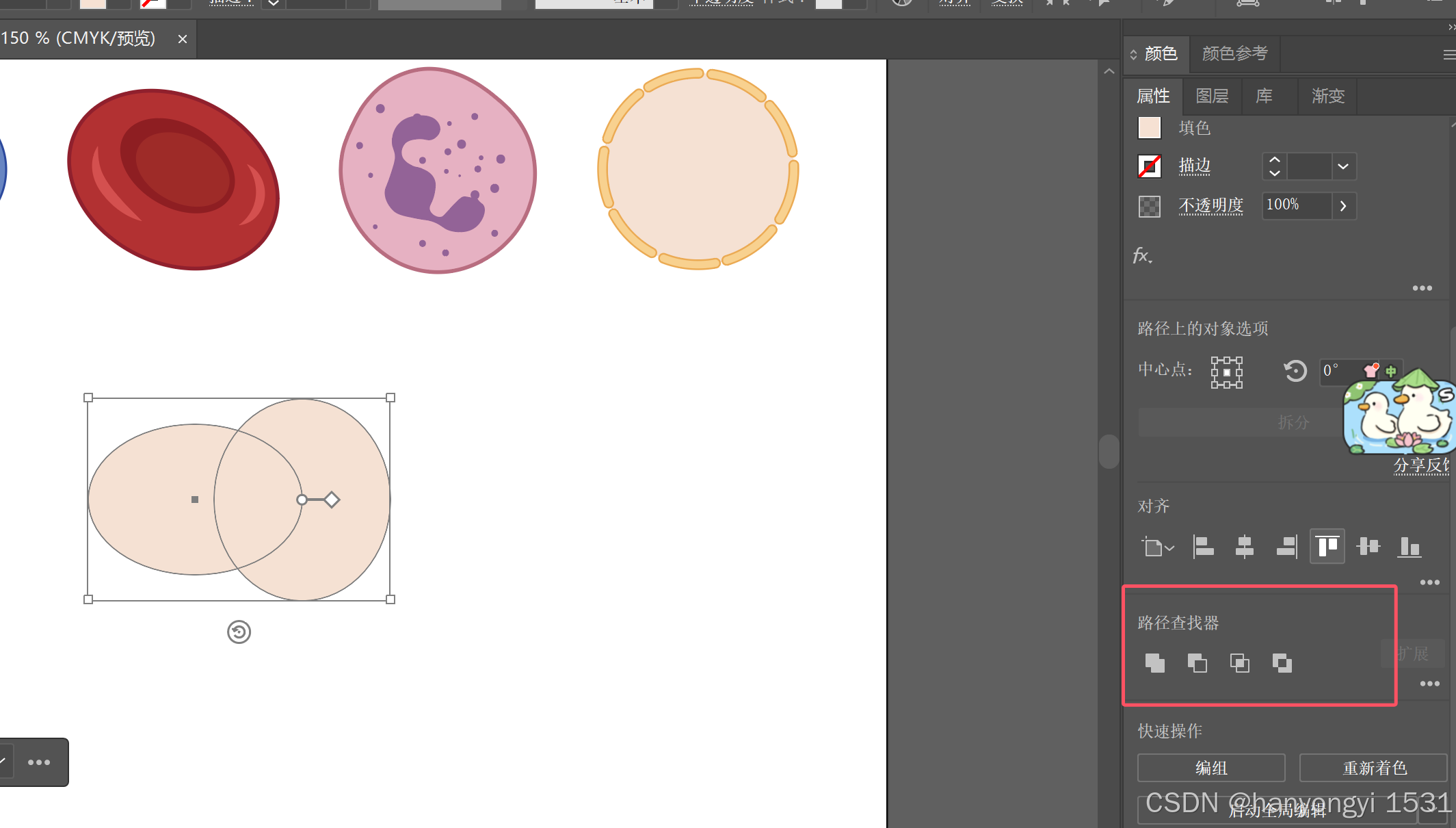Switch to the 图层 tab
Viewport: 1456px width, 828px height.
1212,96
